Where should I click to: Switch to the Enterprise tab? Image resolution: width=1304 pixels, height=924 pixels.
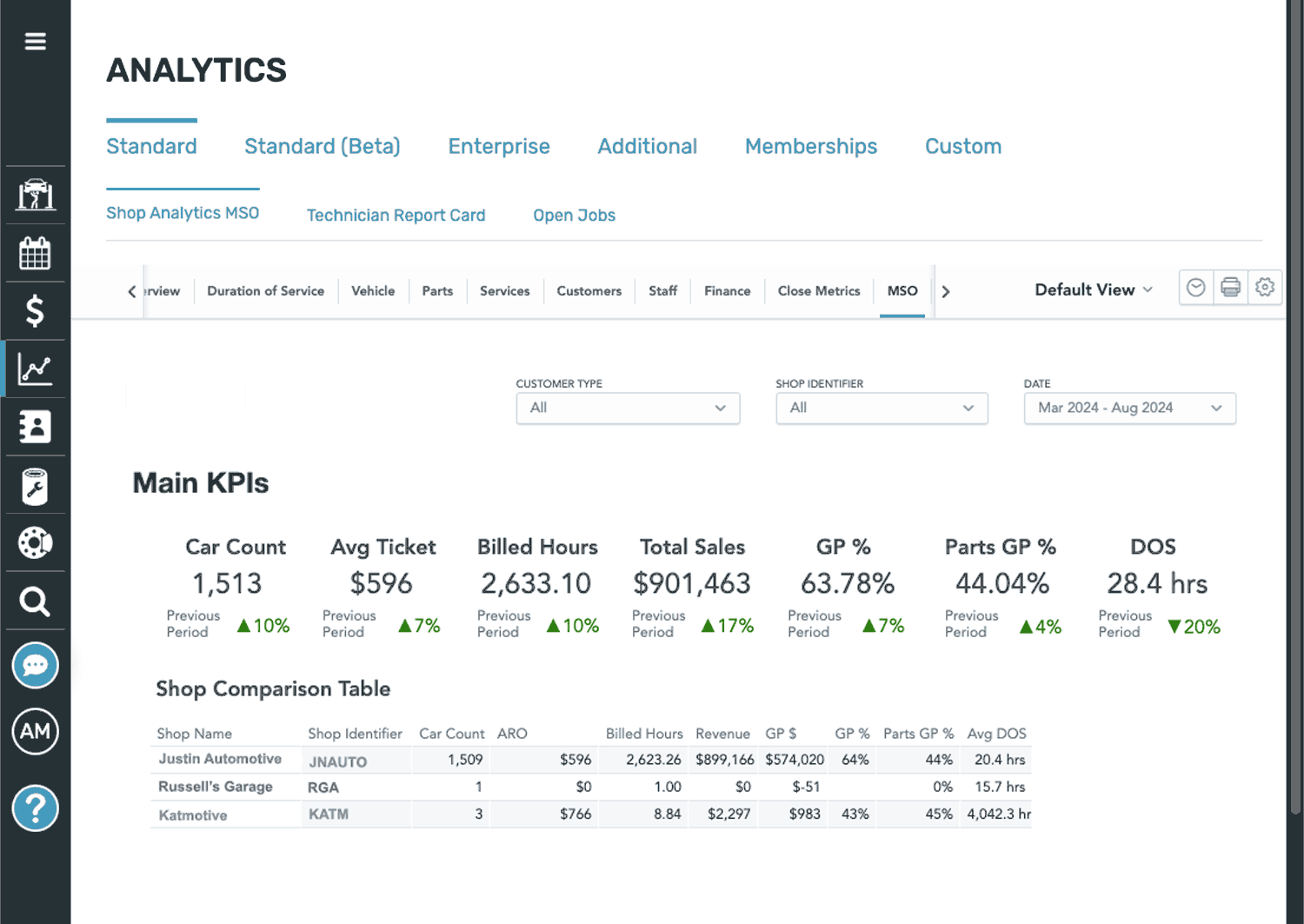click(499, 147)
